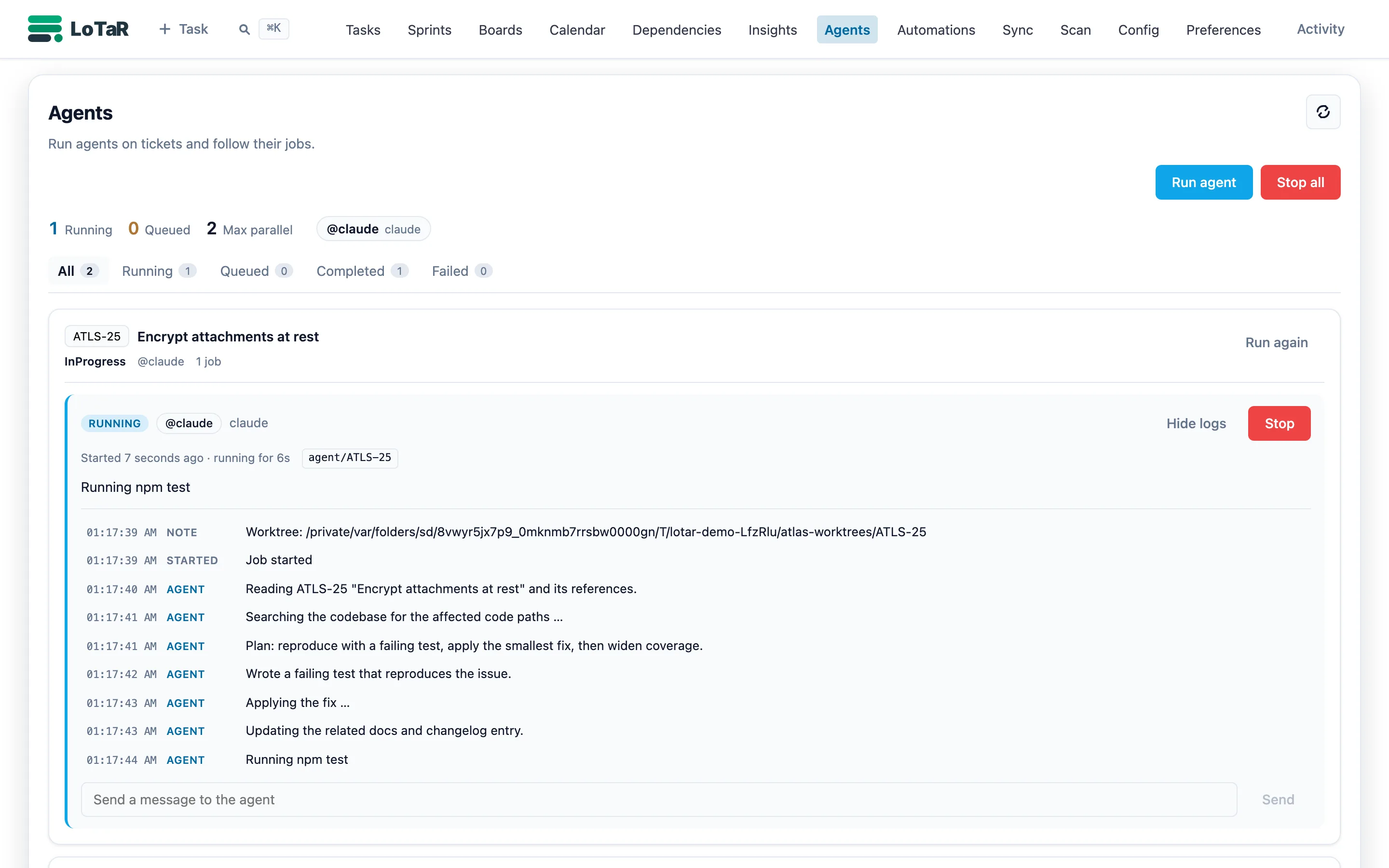The height and width of the screenshot is (868, 1389).
Task: Collapse logs with Hide logs
Action: coord(1196,424)
